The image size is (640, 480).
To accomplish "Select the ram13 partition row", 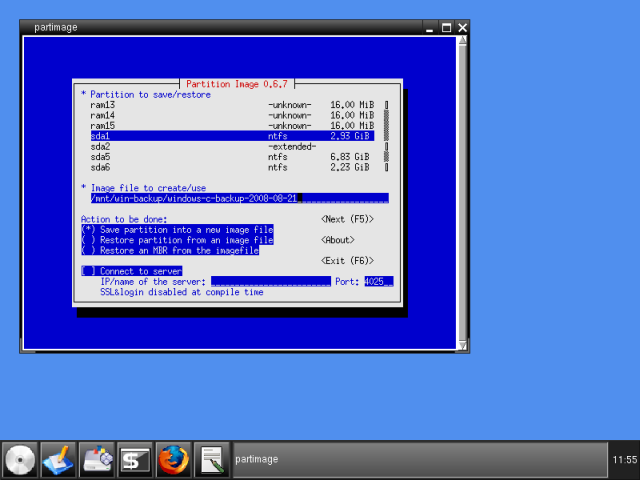I will tap(232, 105).
